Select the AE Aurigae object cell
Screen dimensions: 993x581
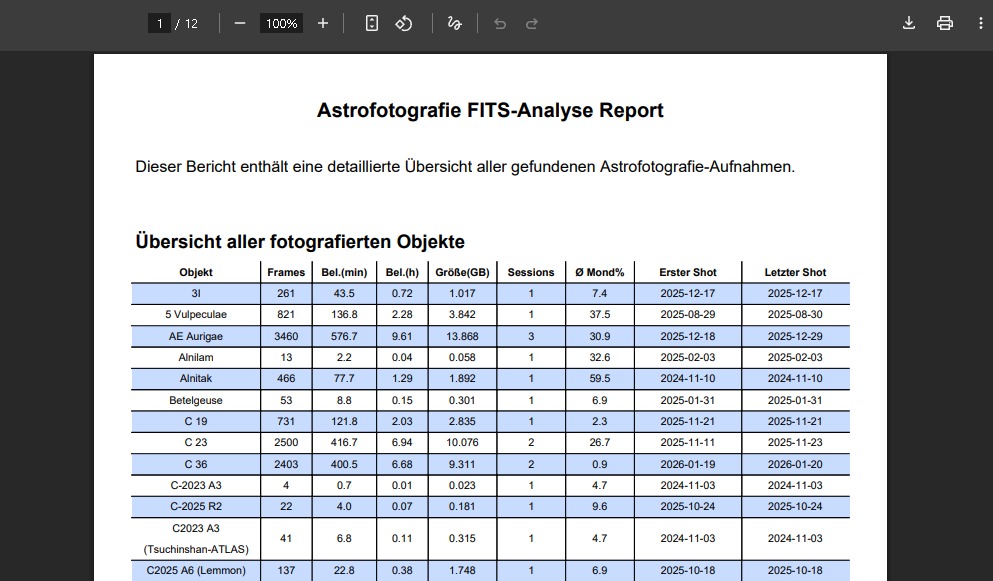click(196, 336)
